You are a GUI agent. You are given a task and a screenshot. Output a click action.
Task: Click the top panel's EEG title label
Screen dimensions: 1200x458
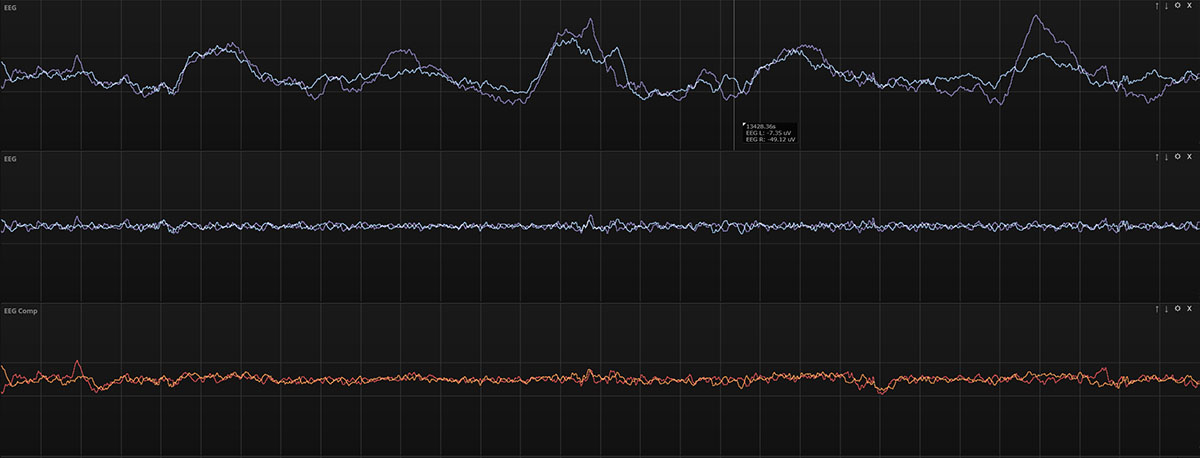point(10,7)
